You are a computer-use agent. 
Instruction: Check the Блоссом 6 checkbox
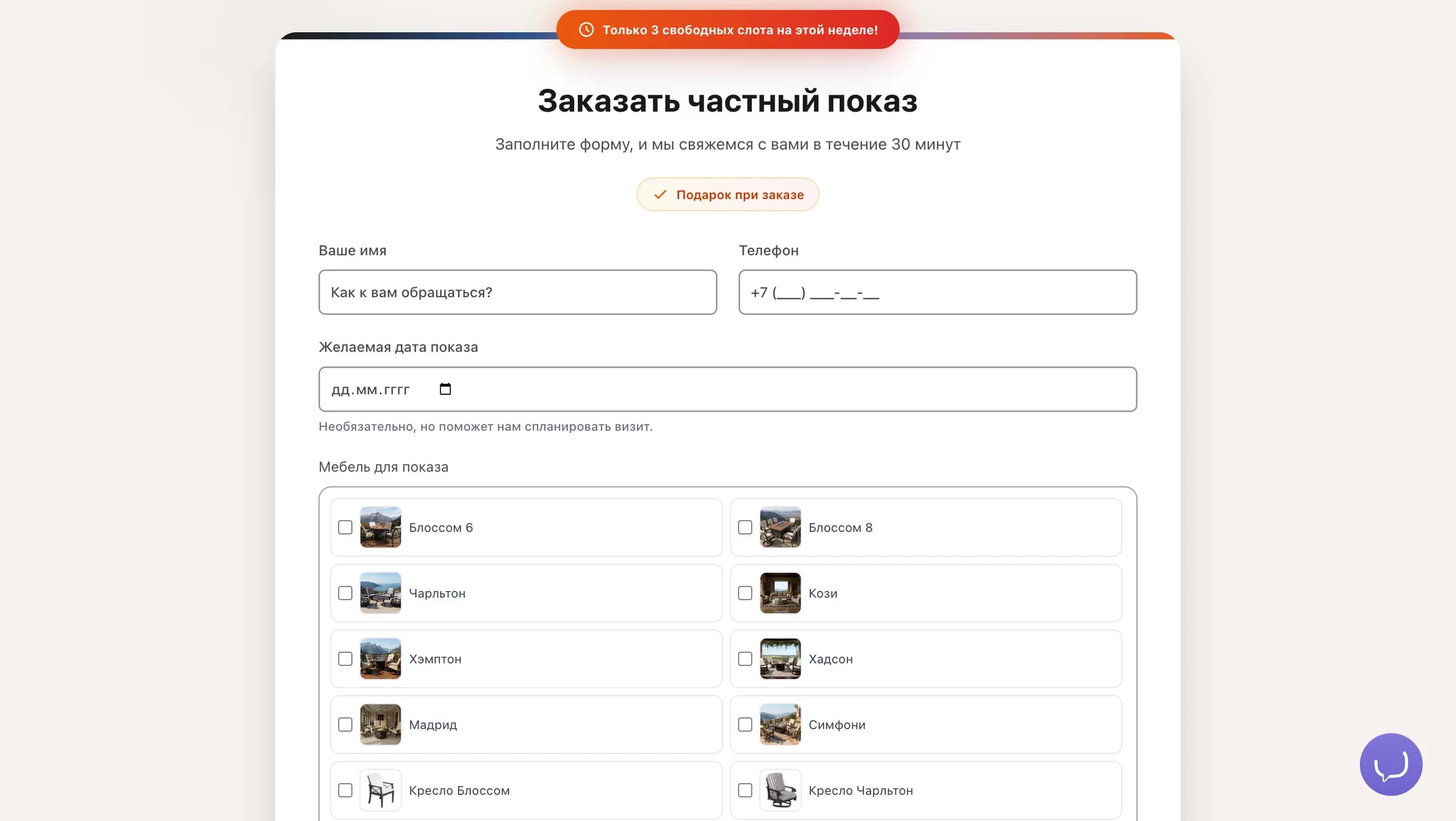(345, 527)
